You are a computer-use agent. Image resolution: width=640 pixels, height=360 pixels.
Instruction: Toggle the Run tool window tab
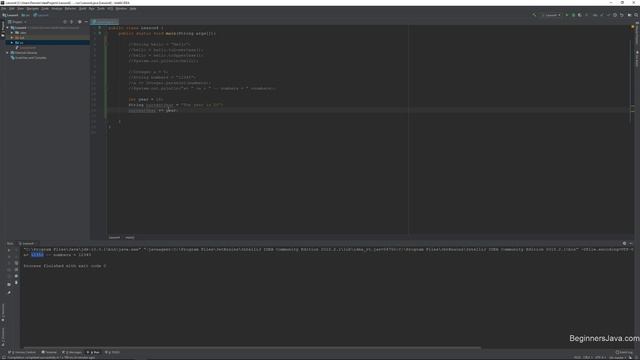(93, 352)
